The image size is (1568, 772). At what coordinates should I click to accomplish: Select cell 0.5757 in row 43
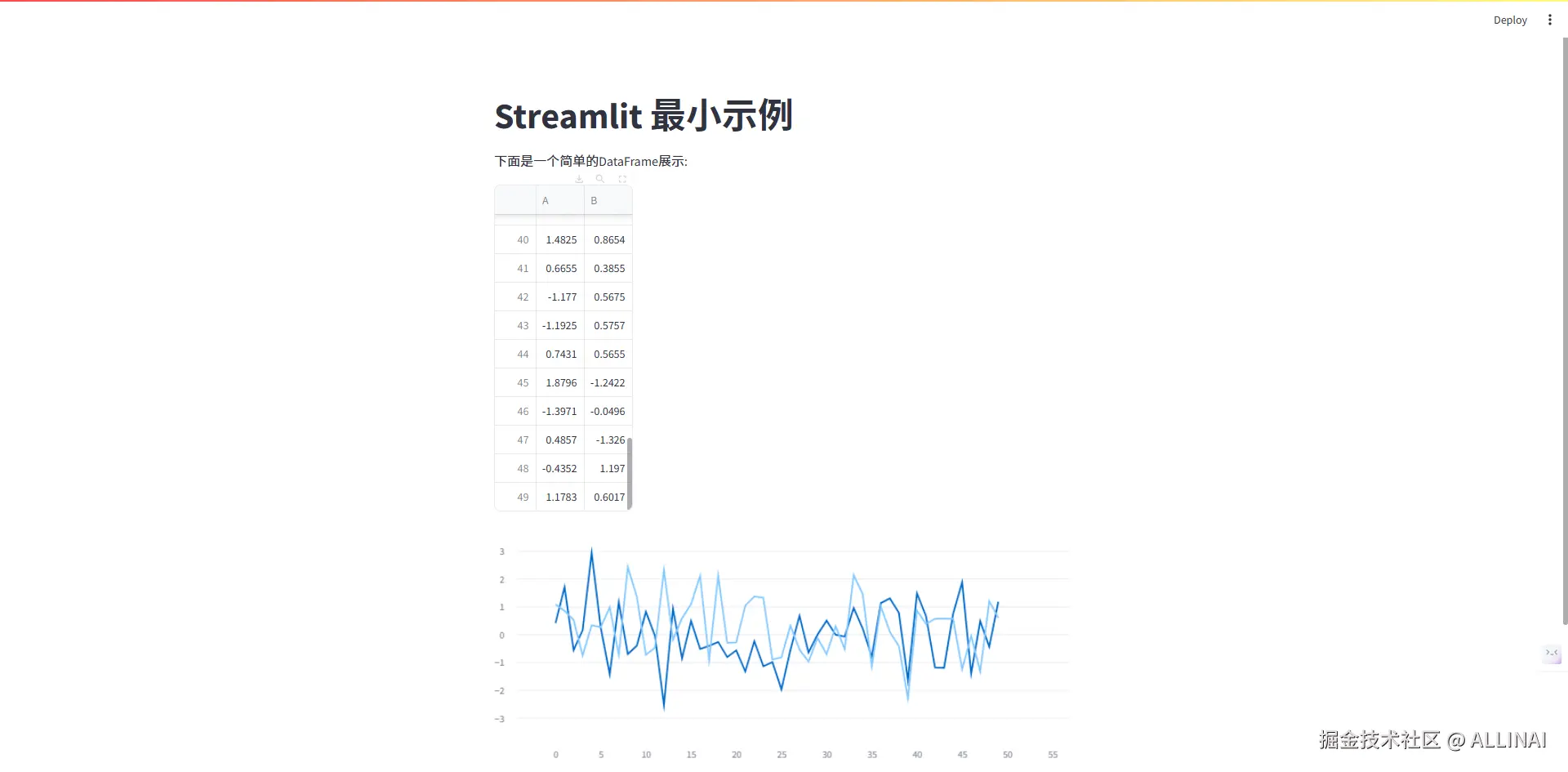pos(608,326)
